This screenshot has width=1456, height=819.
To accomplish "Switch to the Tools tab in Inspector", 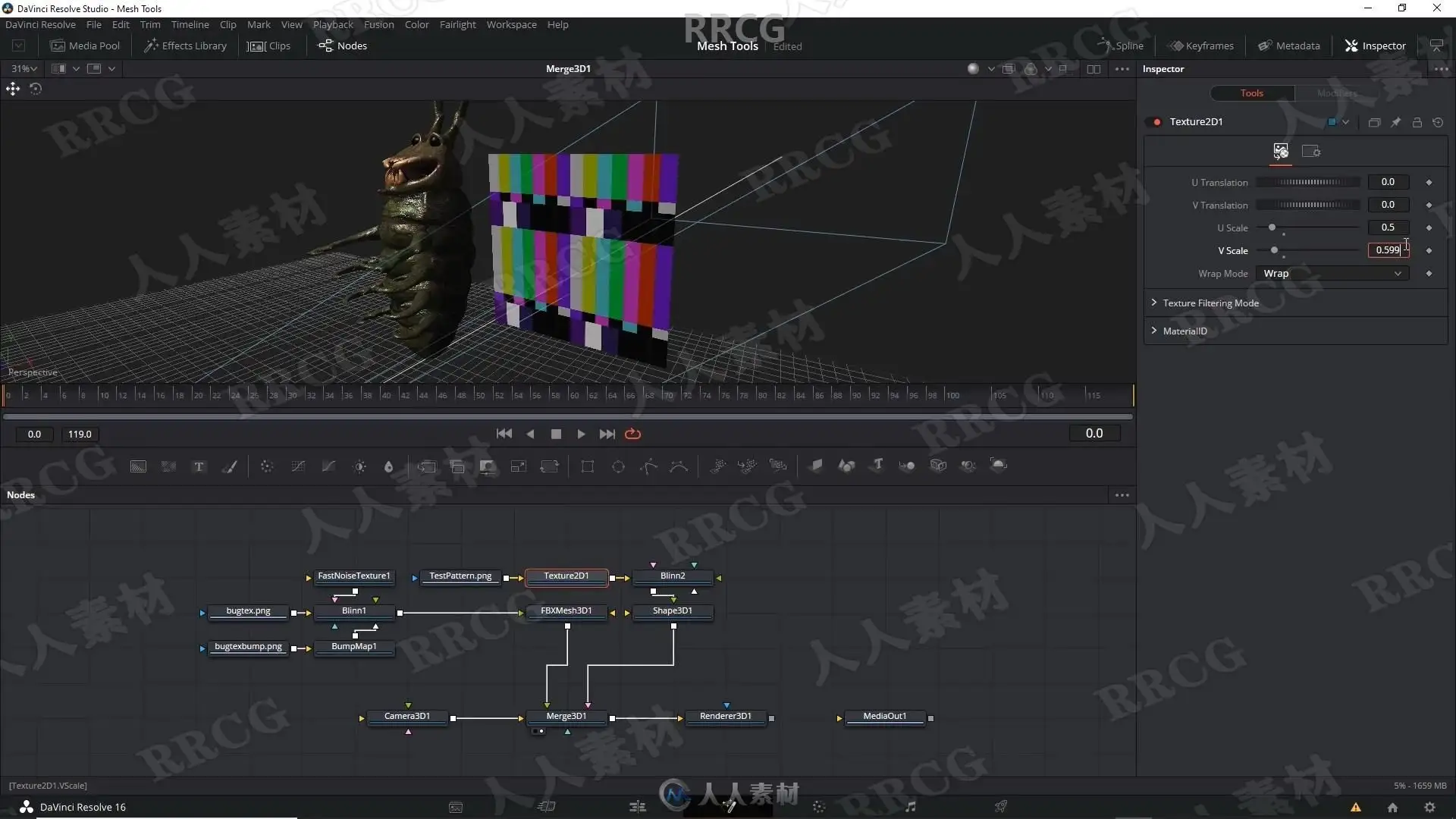I will [x=1252, y=93].
